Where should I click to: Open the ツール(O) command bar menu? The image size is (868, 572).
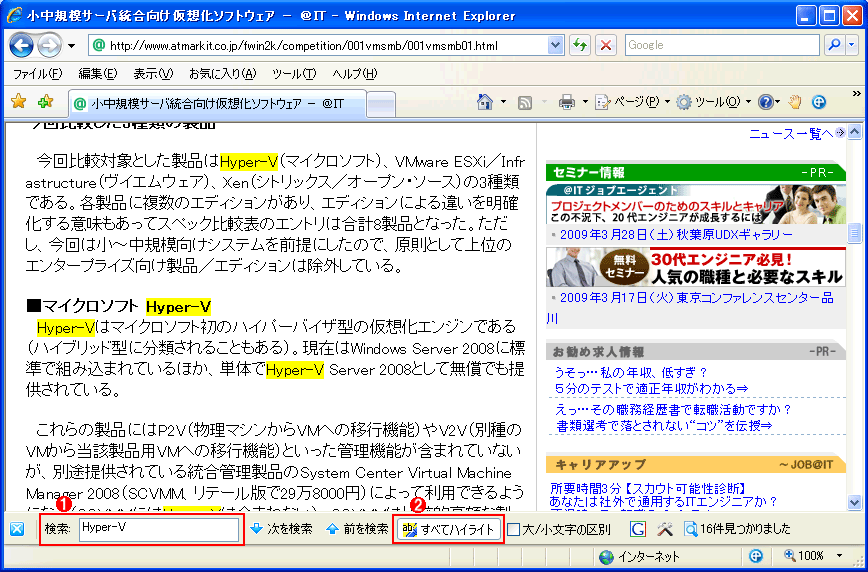tap(714, 102)
